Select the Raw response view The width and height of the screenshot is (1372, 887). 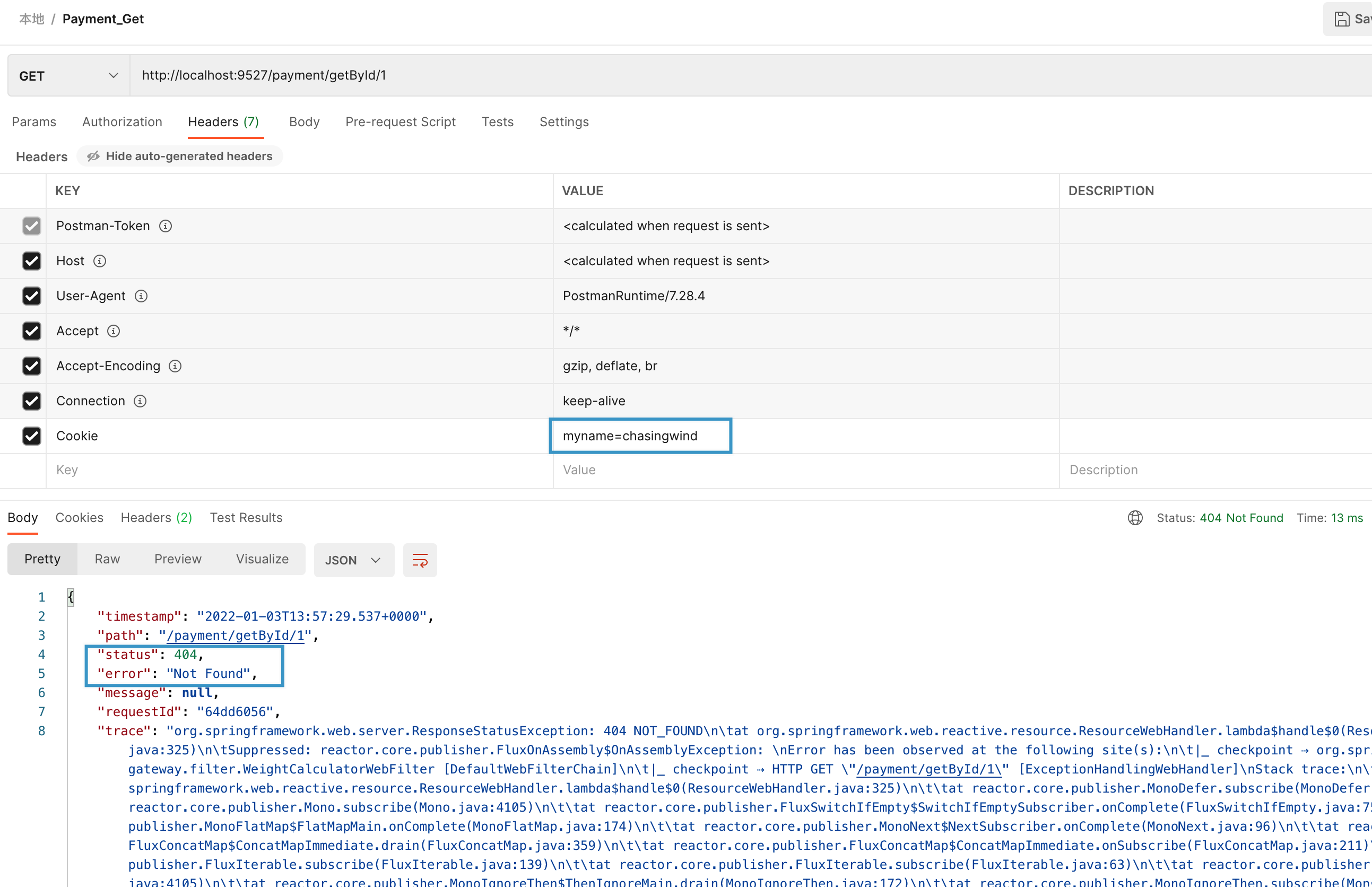coord(107,560)
